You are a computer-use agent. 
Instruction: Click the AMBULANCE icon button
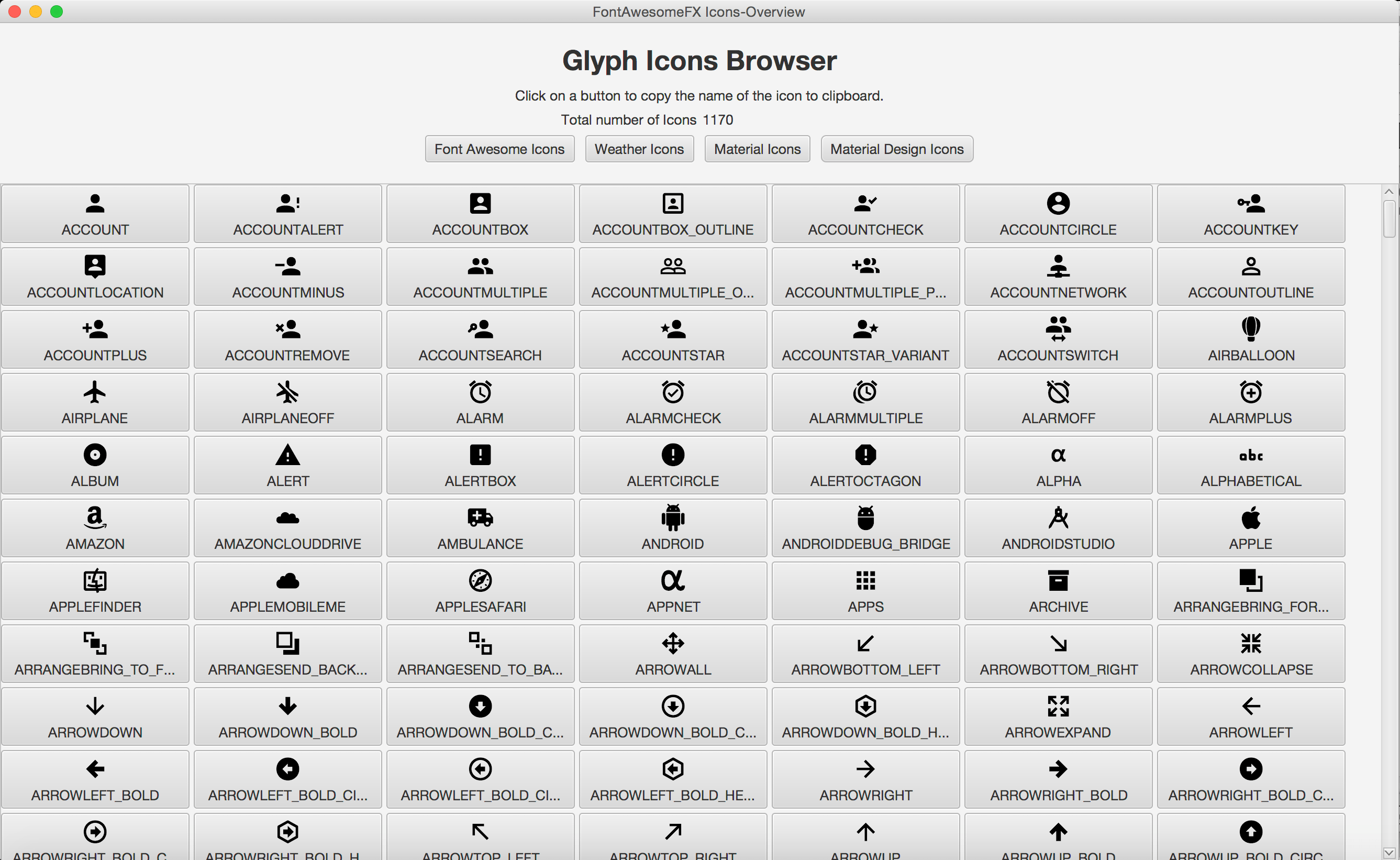(480, 528)
